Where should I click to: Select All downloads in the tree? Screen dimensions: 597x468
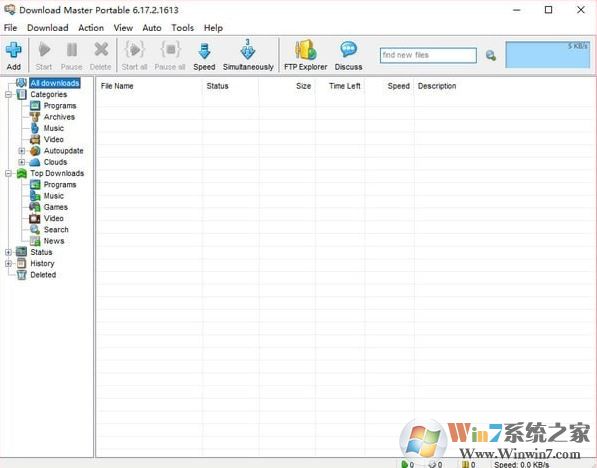pyautogui.click(x=55, y=83)
